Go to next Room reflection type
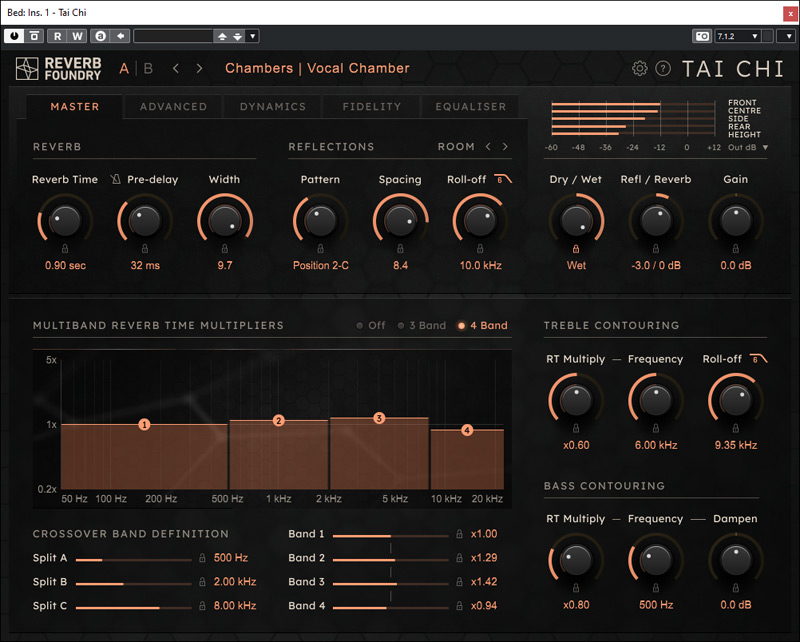Viewport: 800px width, 642px height. tap(505, 147)
